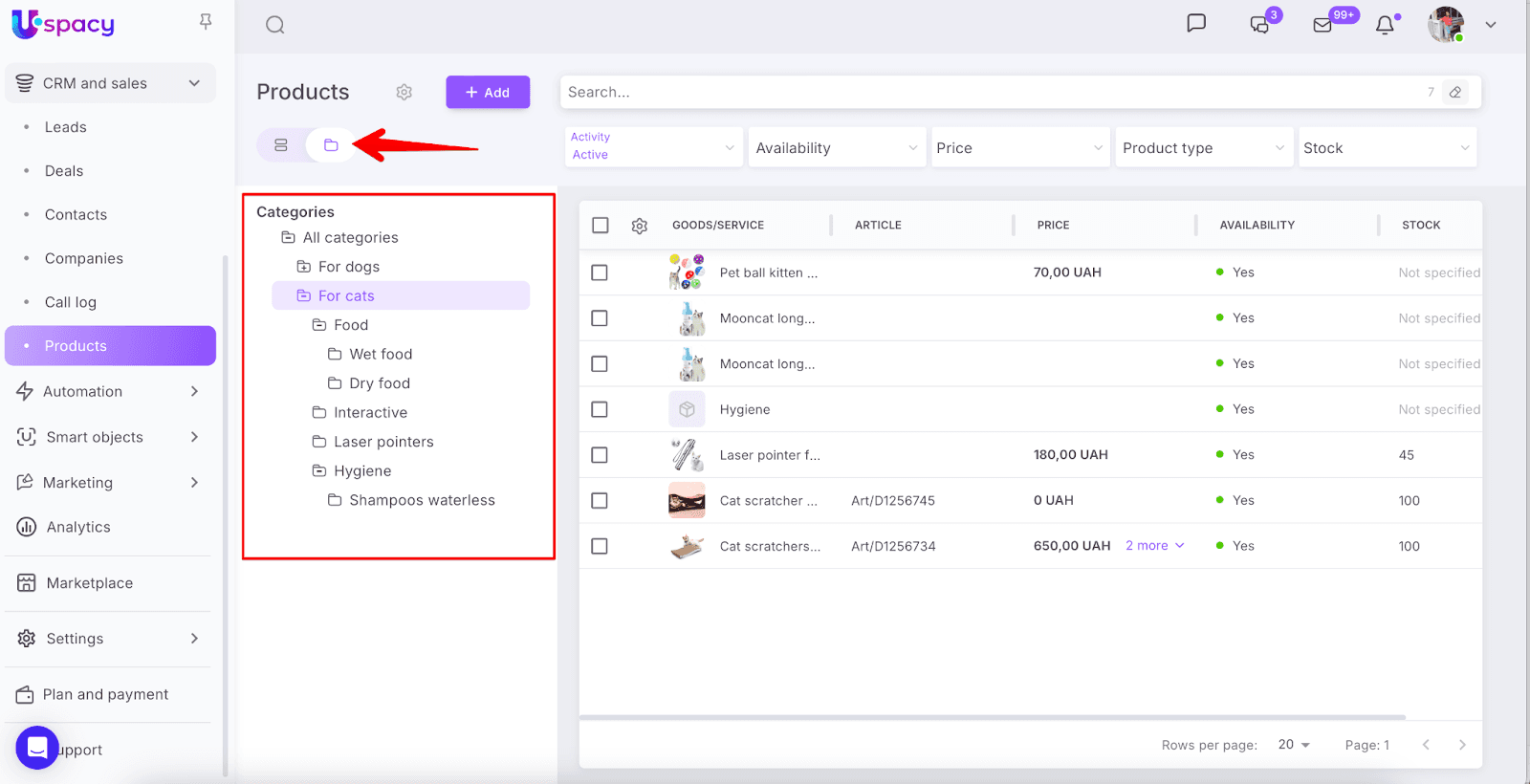Expand the '2 more' prices link
Viewport: 1530px width, 784px height.
tap(1154, 546)
